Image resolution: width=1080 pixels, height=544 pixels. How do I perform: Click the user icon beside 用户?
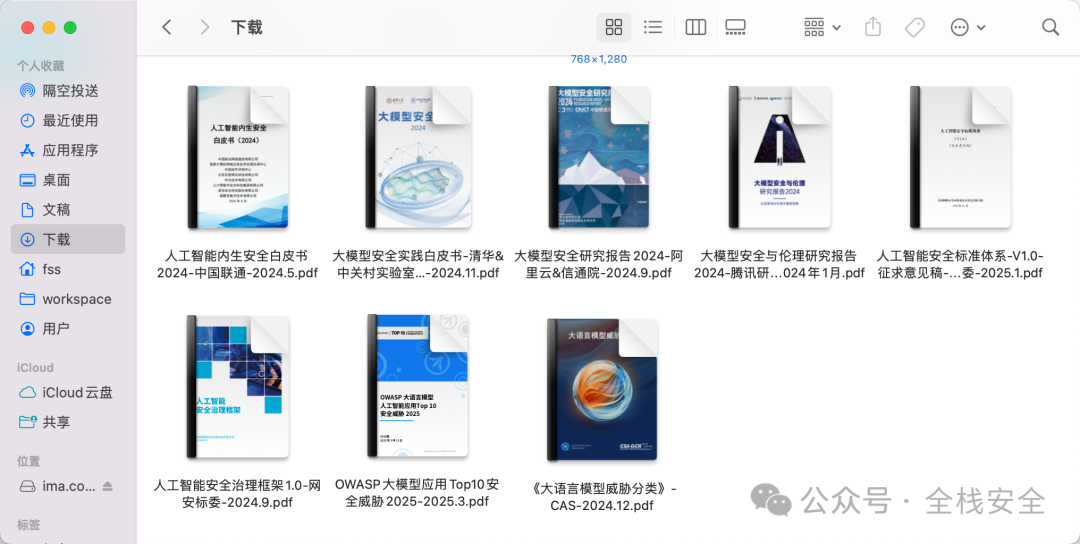tap(27, 328)
